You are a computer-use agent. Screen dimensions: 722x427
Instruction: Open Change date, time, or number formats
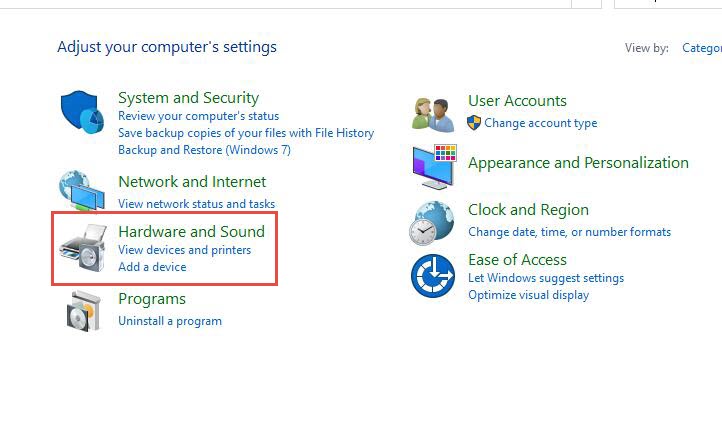[569, 232]
